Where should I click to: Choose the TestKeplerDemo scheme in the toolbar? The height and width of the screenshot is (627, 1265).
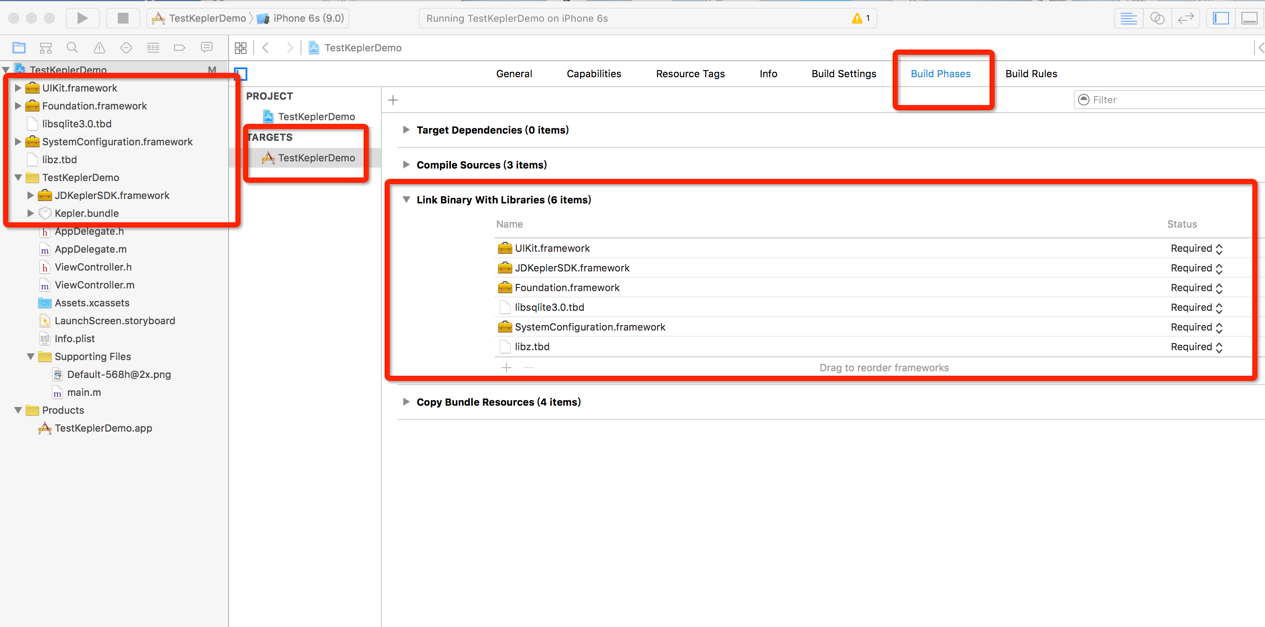[198, 18]
